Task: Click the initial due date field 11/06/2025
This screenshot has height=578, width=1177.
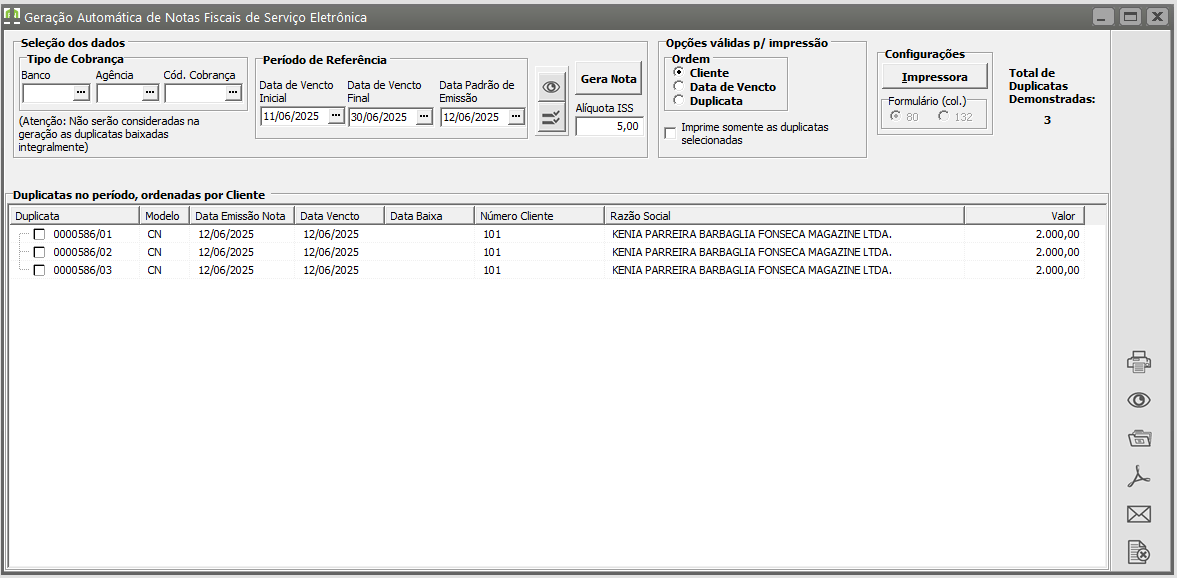Action: [294, 116]
